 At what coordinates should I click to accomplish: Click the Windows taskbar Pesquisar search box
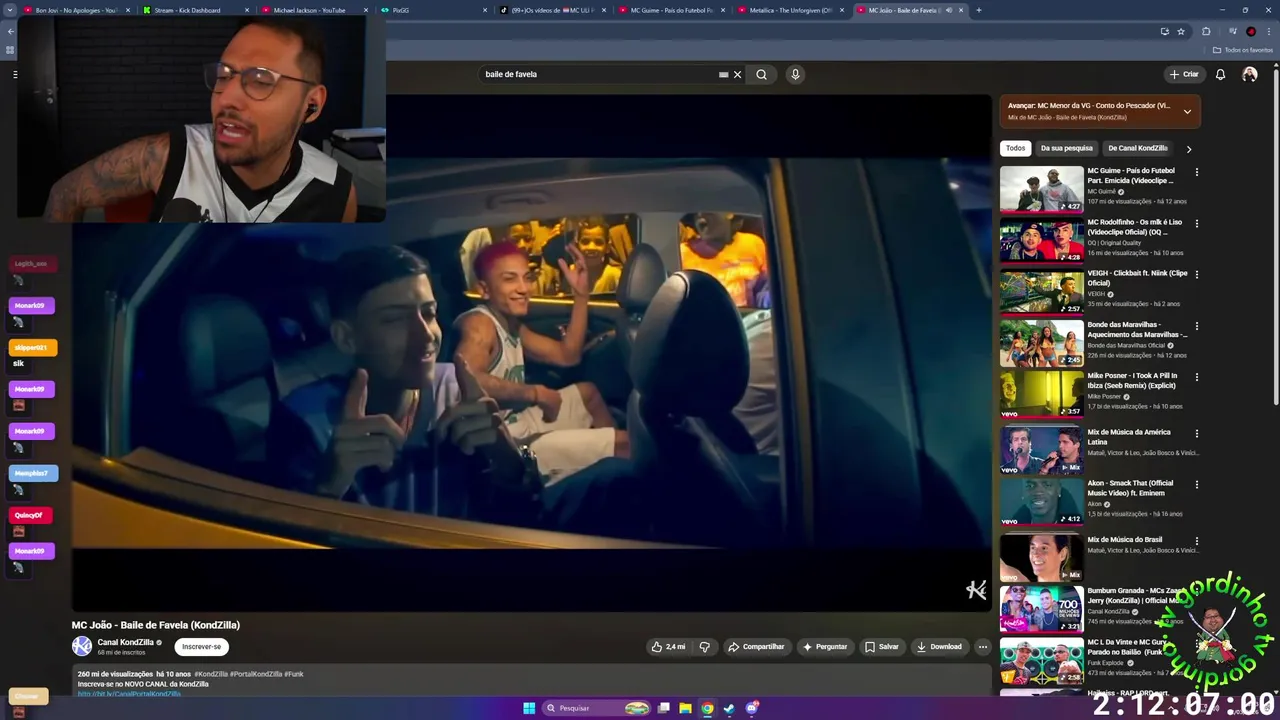[x=597, y=708]
